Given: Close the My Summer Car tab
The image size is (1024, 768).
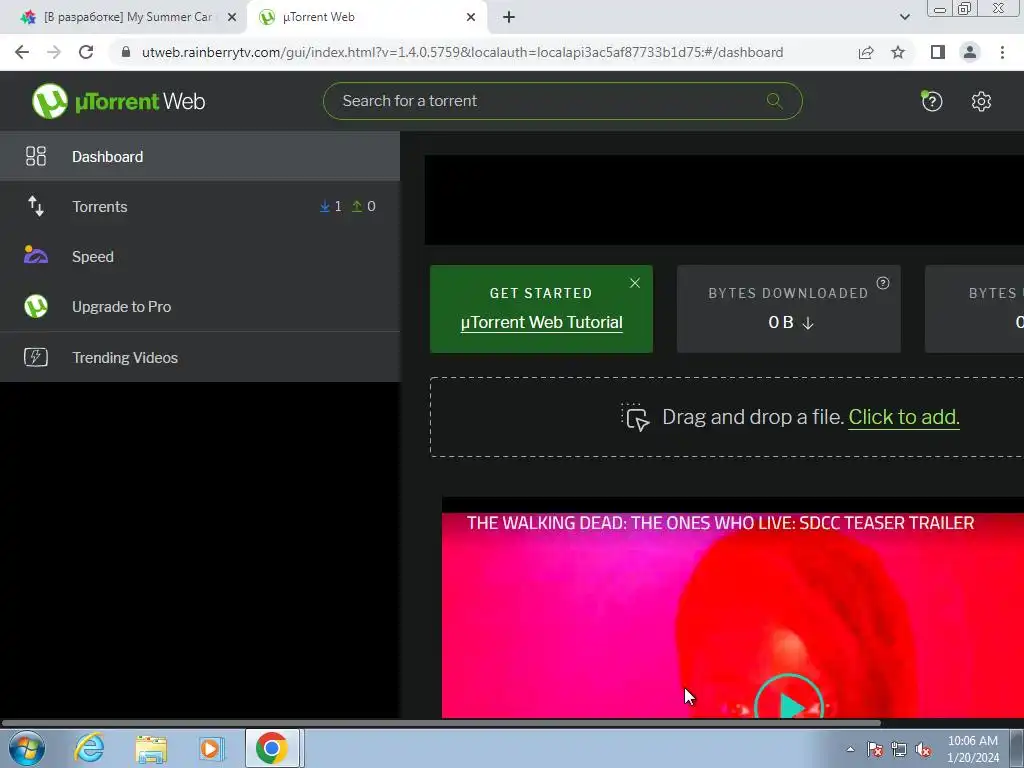Looking at the screenshot, I should point(232,18).
